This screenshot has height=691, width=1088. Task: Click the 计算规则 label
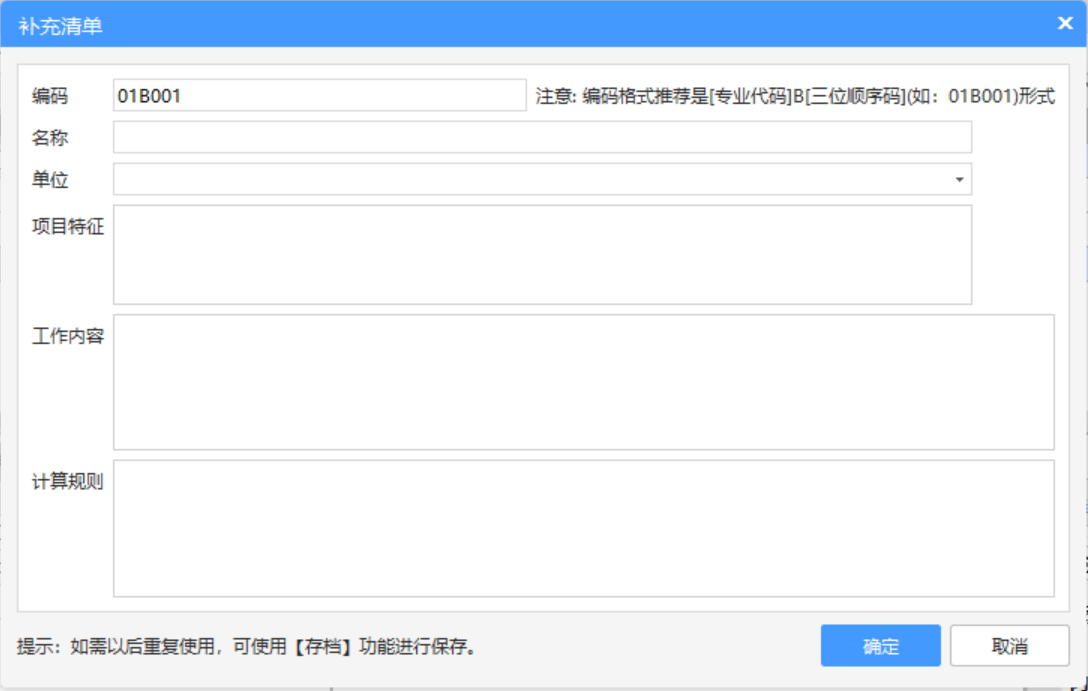68,482
